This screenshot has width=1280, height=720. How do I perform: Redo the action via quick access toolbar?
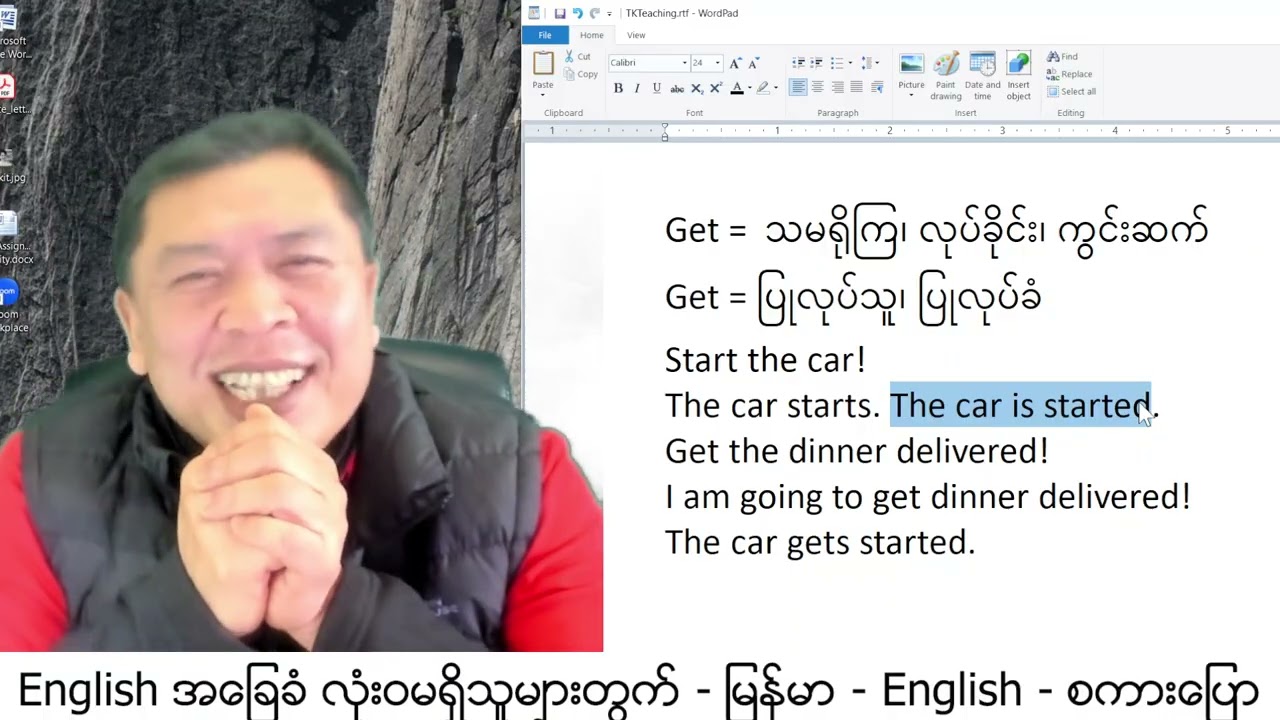pos(594,13)
